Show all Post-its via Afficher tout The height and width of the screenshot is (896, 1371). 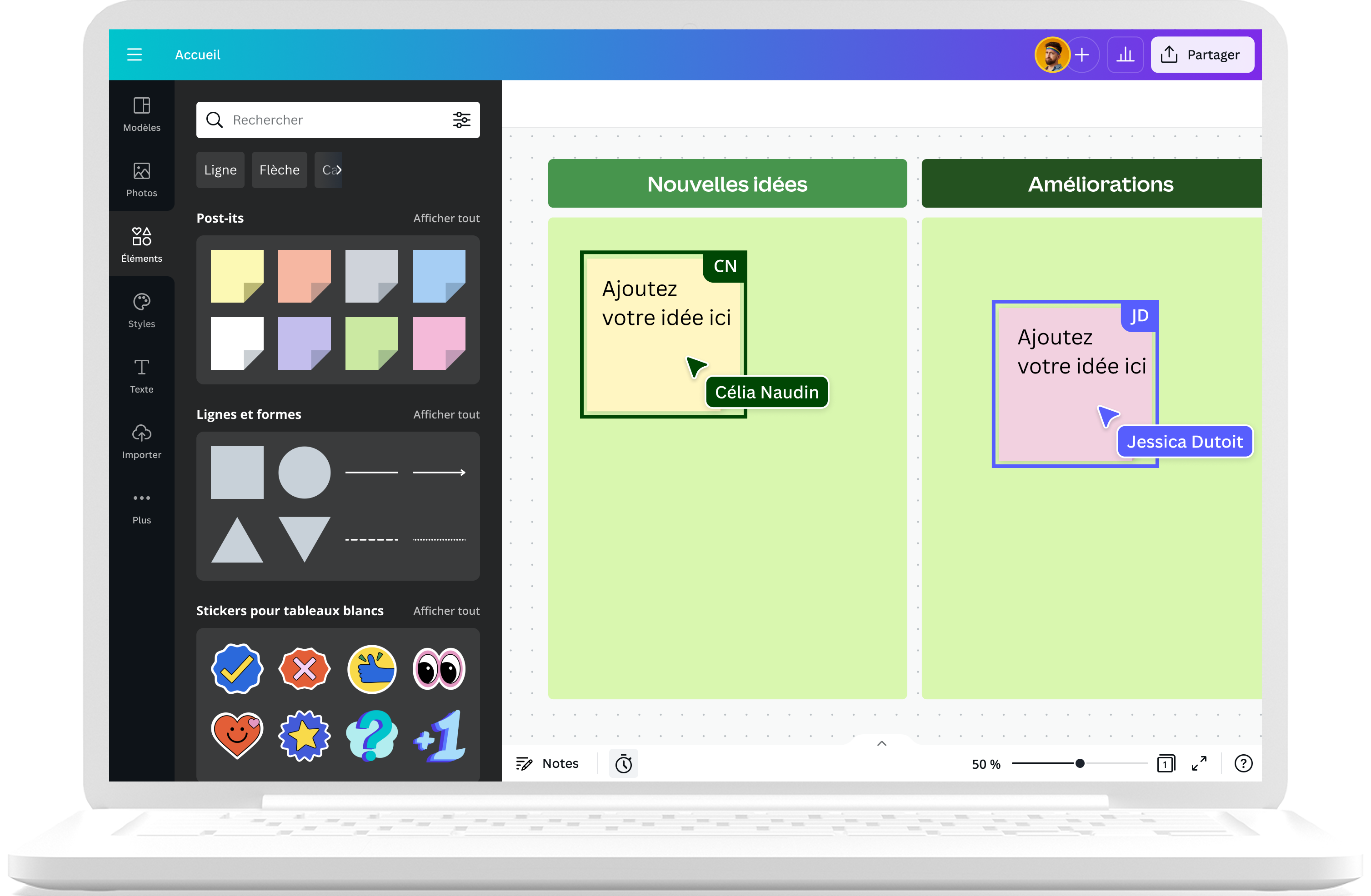[x=446, y=218]
